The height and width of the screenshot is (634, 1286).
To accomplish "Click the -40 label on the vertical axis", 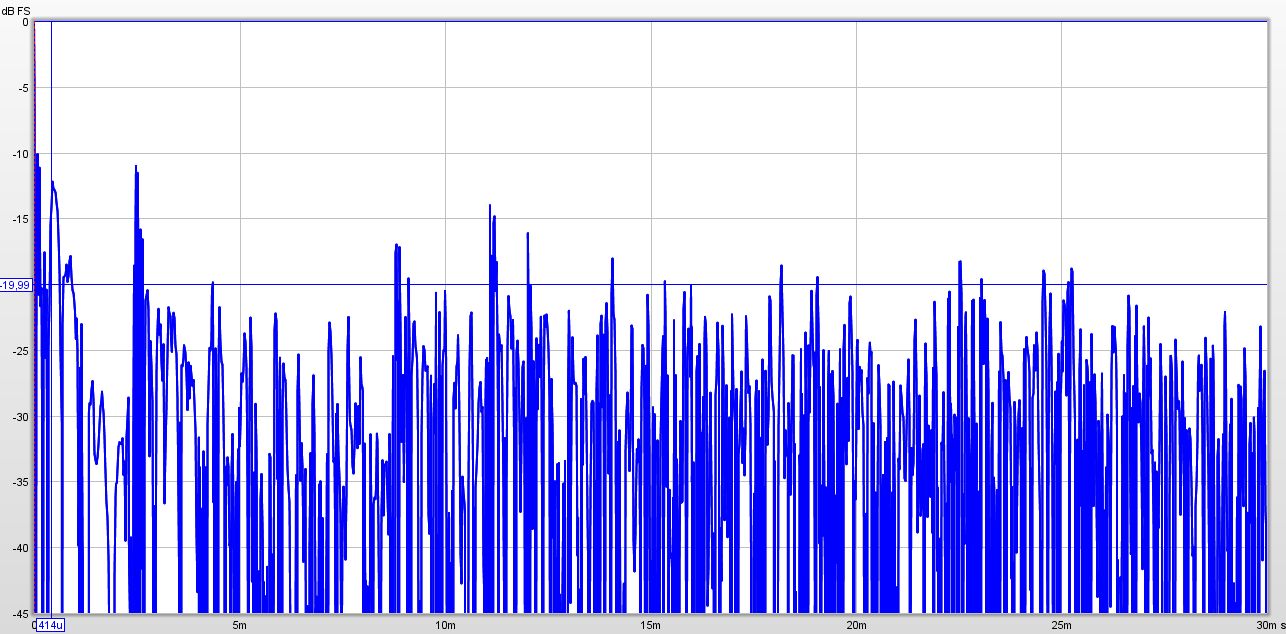I will pyautogui.click(x=23, y=548).
